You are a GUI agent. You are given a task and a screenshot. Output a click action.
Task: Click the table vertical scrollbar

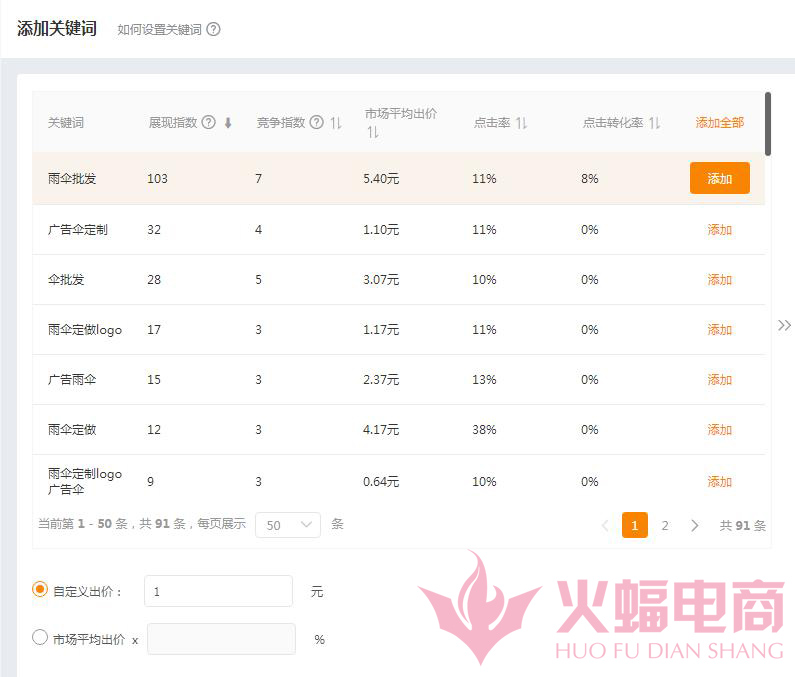click(x=767, y=123)
